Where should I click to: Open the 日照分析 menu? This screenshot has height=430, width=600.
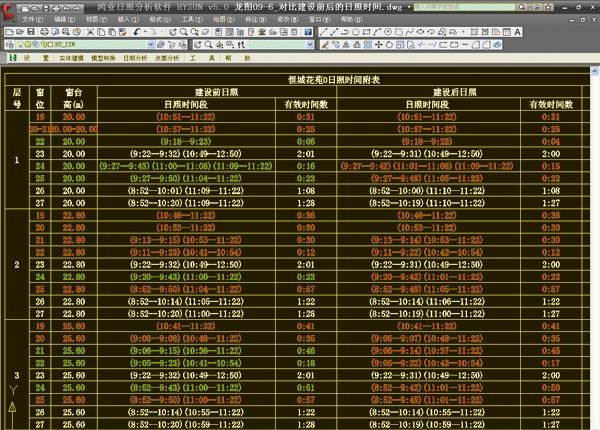[x=135, y=58]
